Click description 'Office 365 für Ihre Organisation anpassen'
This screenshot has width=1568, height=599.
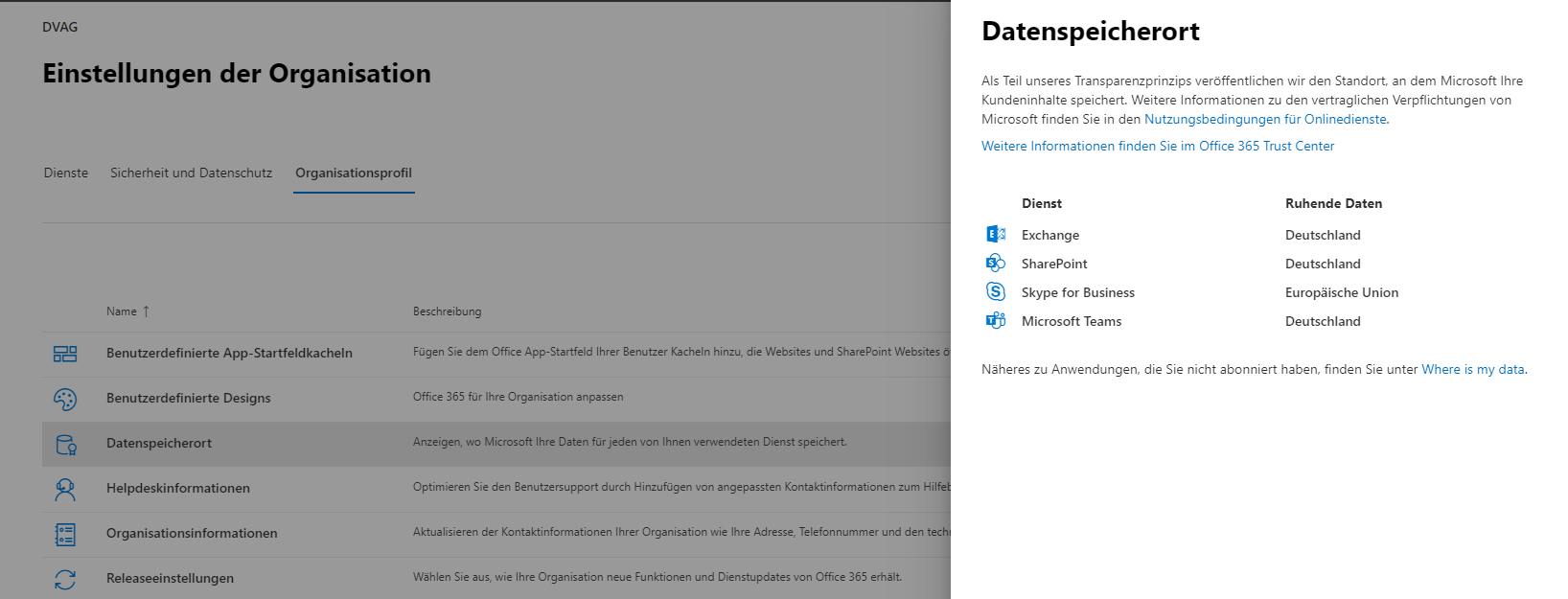pyautogui.click(x=519, y=398)
